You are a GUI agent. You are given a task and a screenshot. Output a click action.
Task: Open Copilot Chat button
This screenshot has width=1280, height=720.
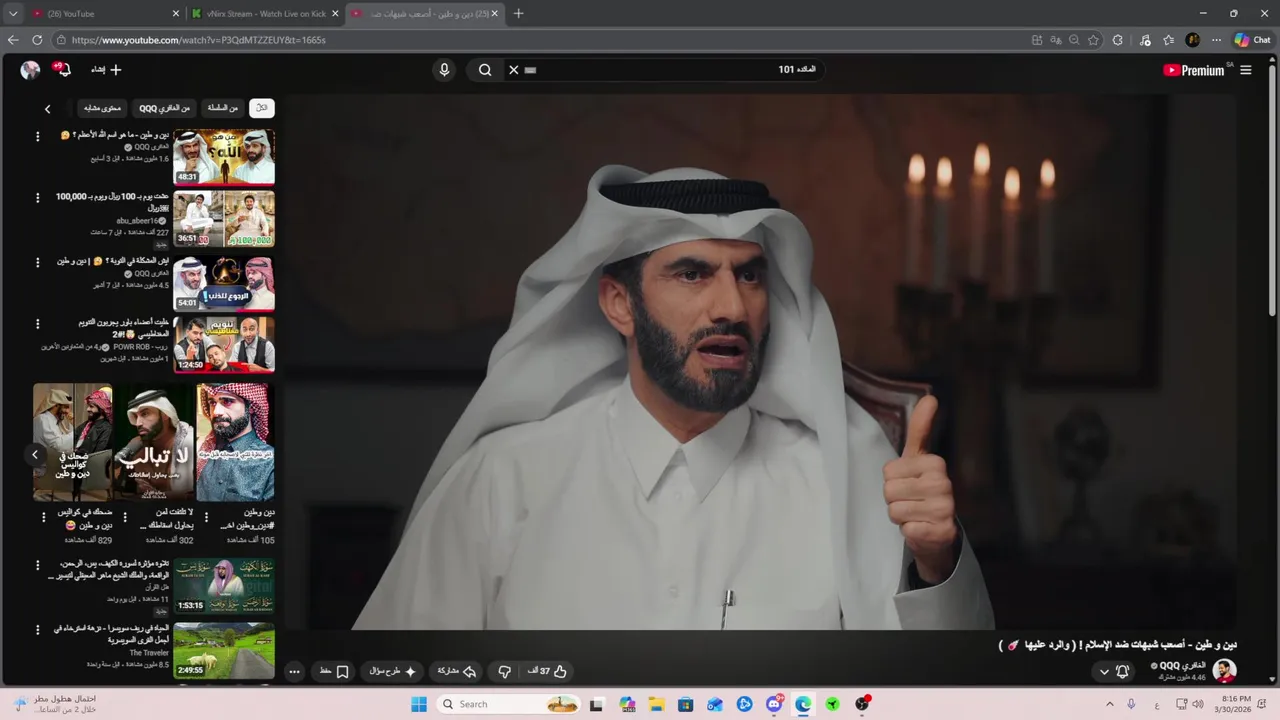[x=1252, y=40]
